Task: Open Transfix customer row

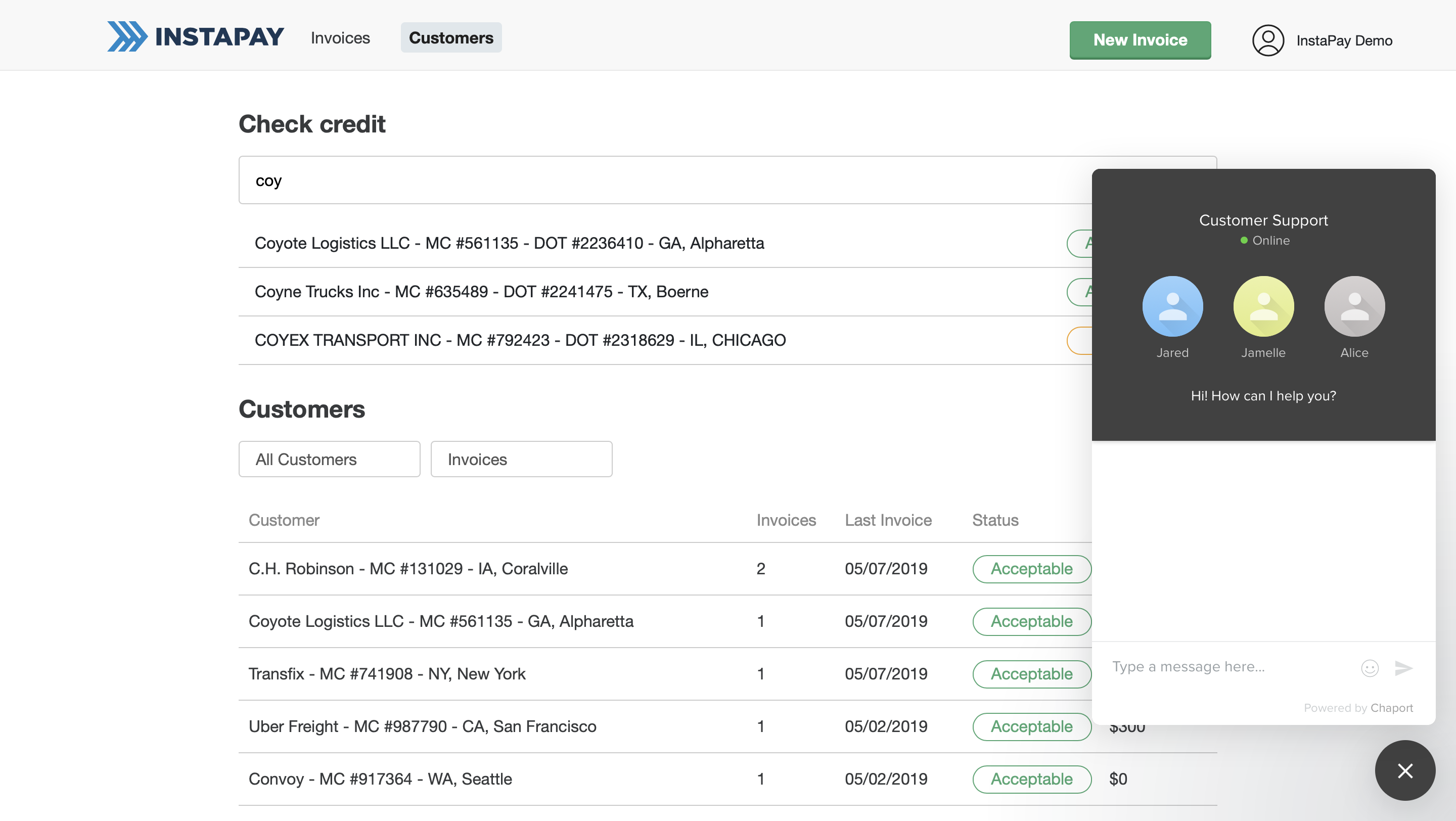Action: click(x=665, y=674)
